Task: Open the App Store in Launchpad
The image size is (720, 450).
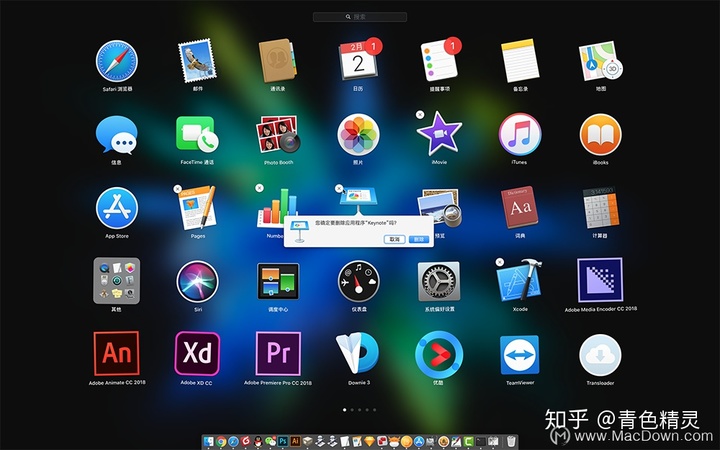Action: click(x=117, y=208)
